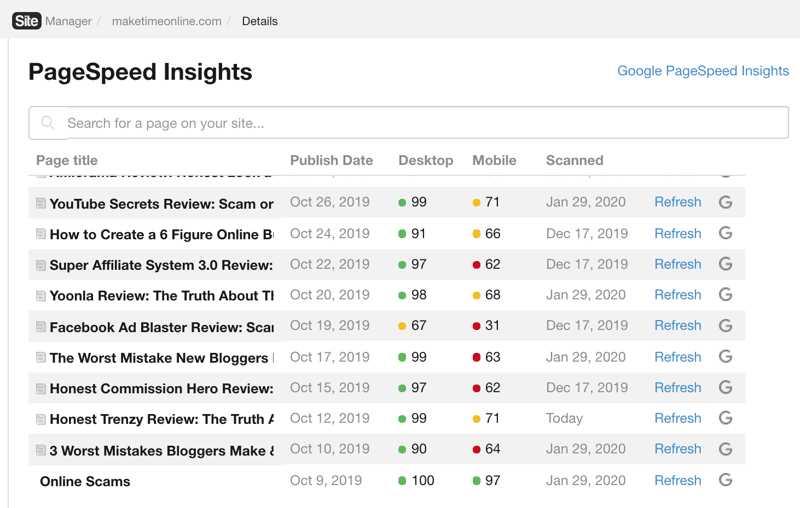
Task: Open Google icon for Honest Commission Hero row
Action: point(726,387)
